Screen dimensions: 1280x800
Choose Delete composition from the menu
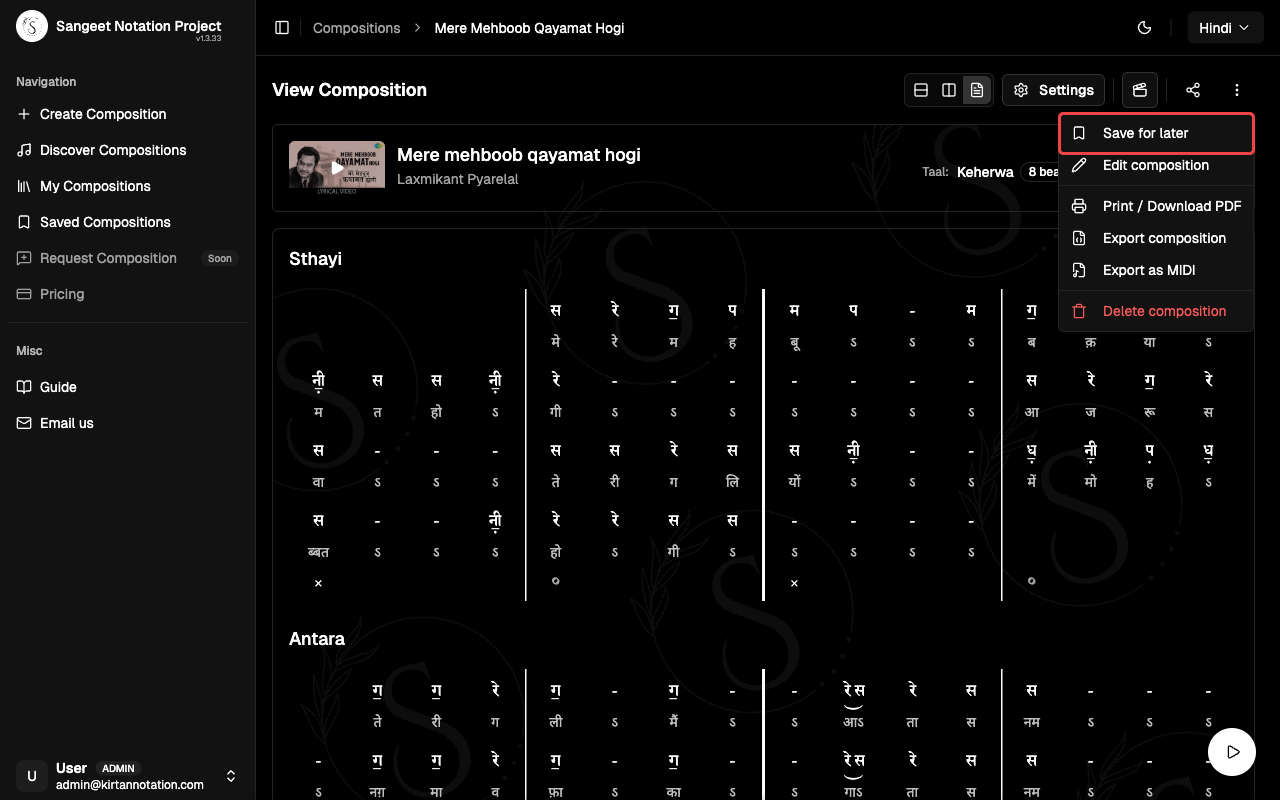tap(1164, 311)
